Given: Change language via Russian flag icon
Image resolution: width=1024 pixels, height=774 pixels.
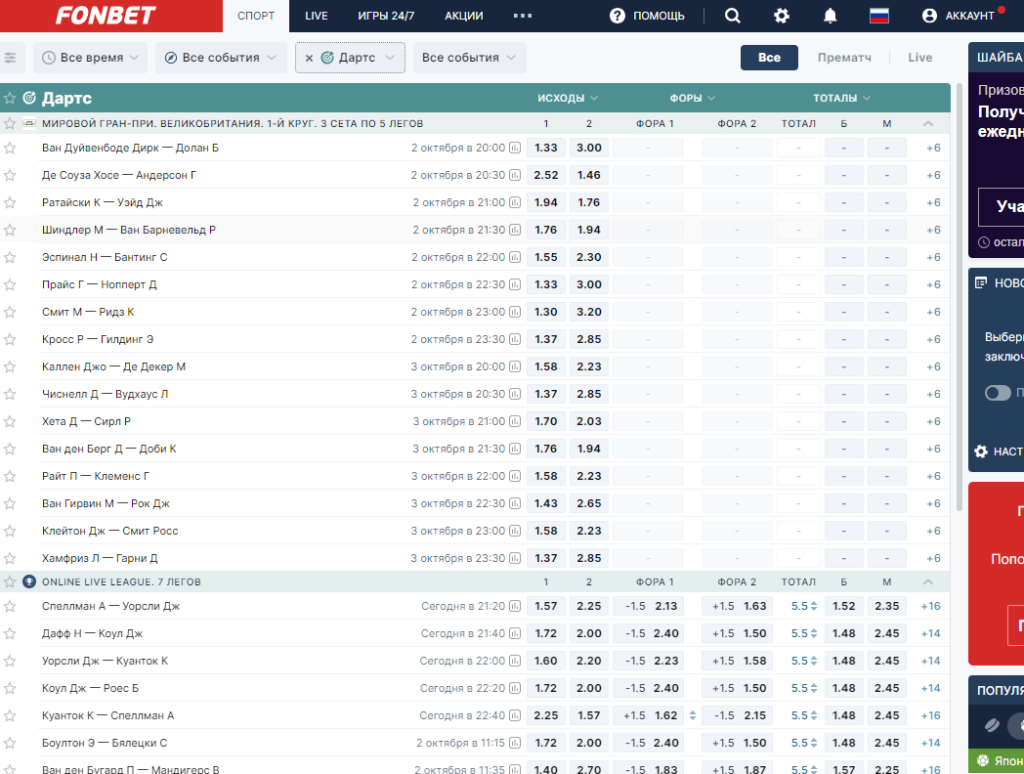Looking at the screenshot, I should point(879,16).
